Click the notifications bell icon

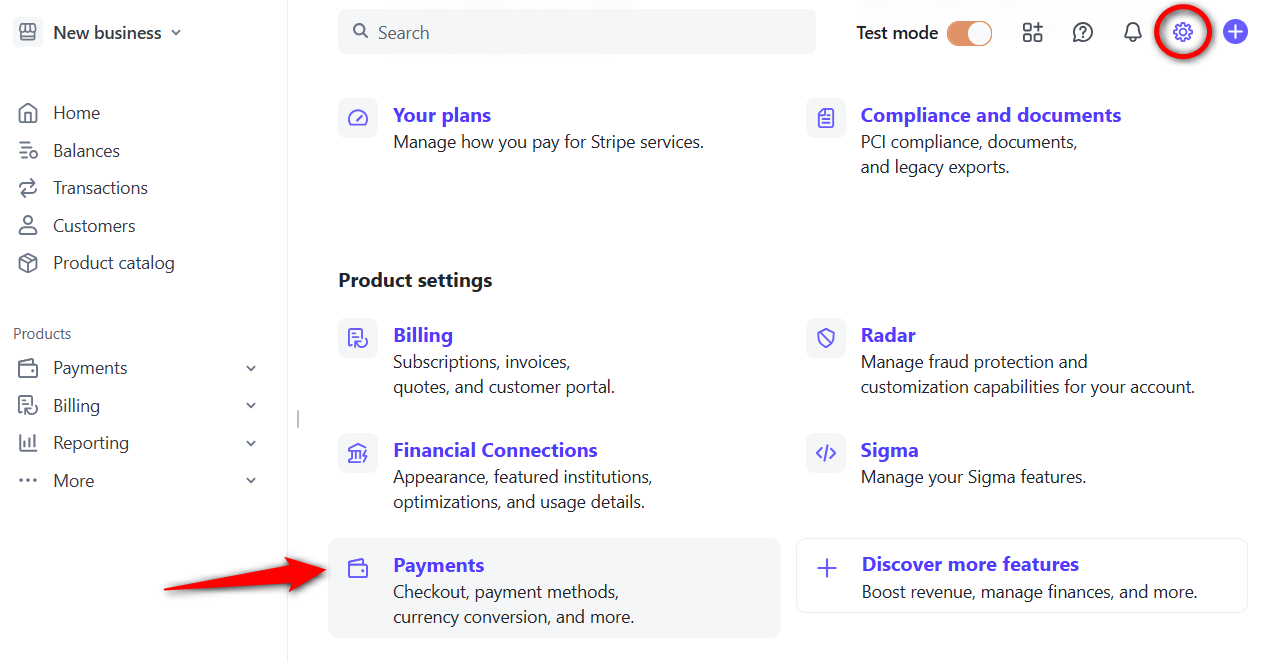tap(1133, 32)
